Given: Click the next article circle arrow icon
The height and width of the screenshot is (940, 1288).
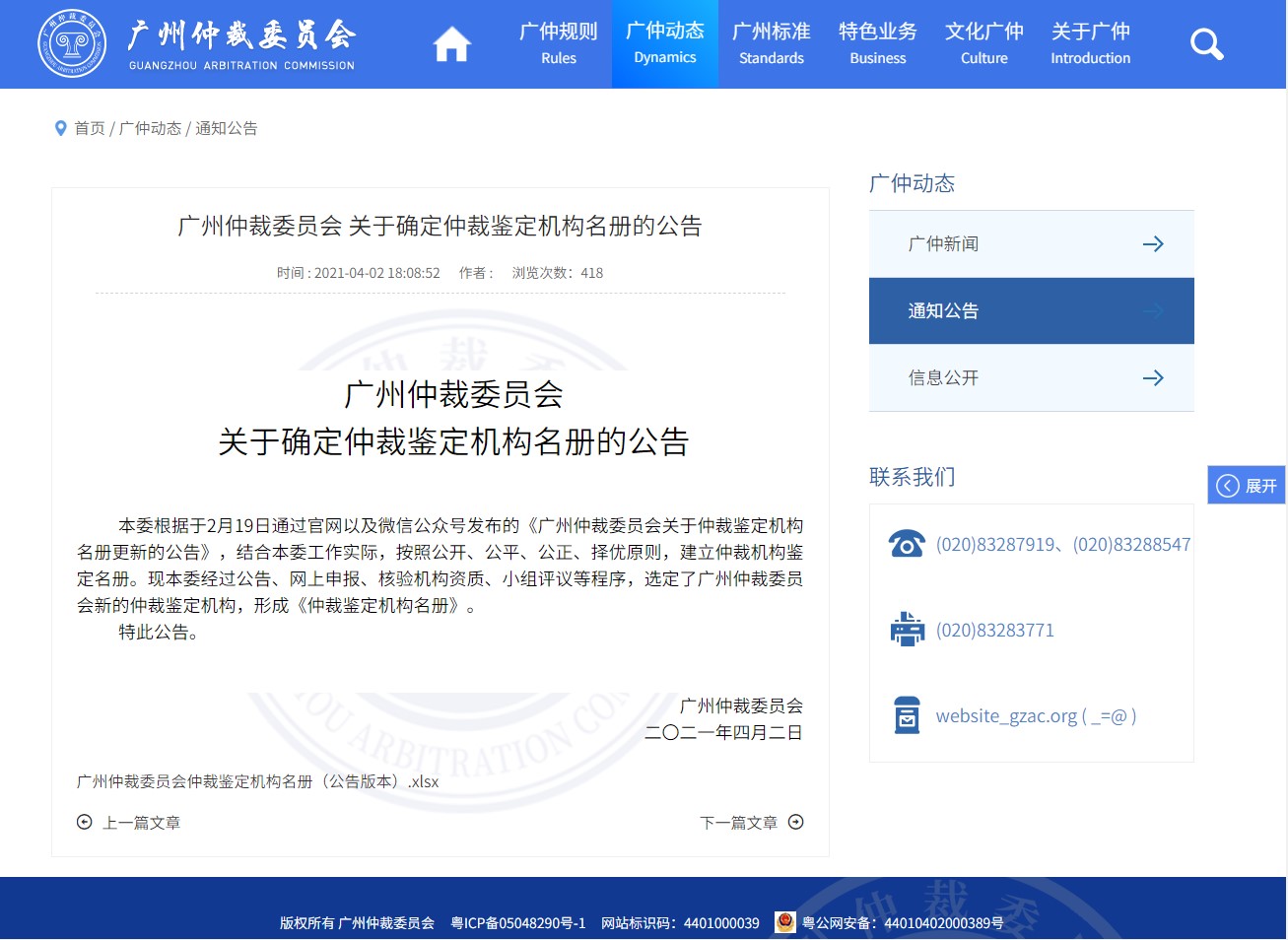Looking at the screenshot, I should tap(796, 822).
